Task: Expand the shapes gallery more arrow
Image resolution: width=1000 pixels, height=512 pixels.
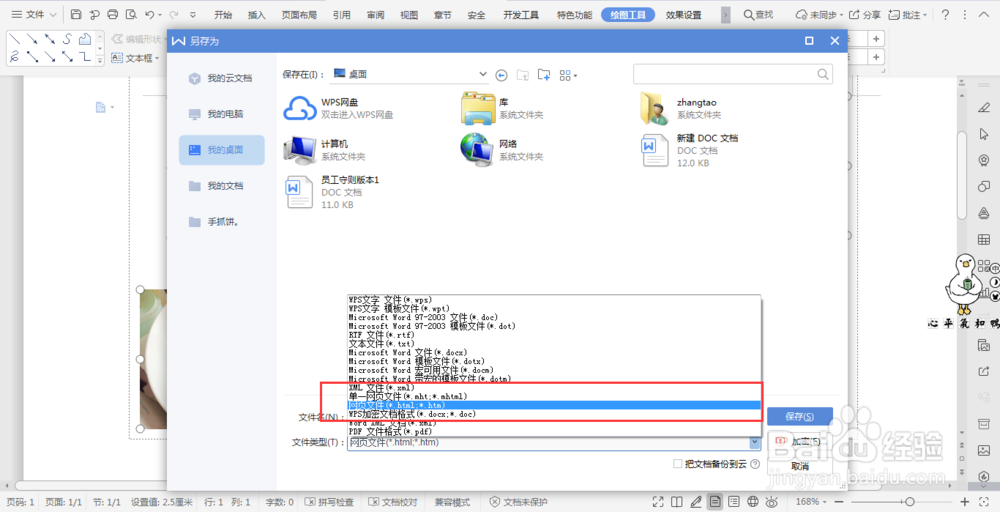Action: tap(100, 61)
